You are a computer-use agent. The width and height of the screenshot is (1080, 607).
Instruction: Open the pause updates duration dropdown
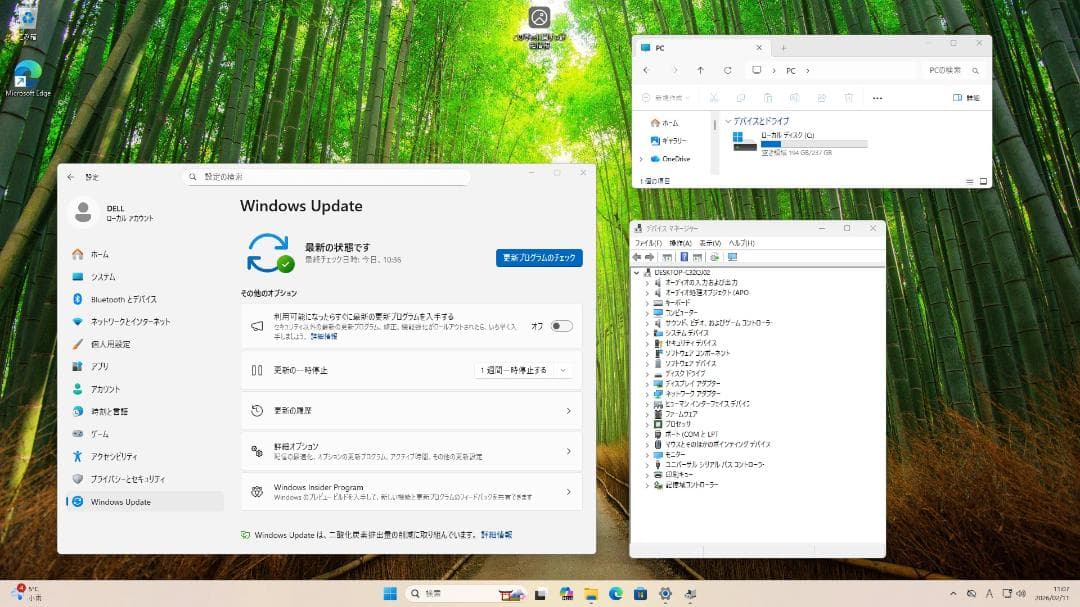[523, 371]
